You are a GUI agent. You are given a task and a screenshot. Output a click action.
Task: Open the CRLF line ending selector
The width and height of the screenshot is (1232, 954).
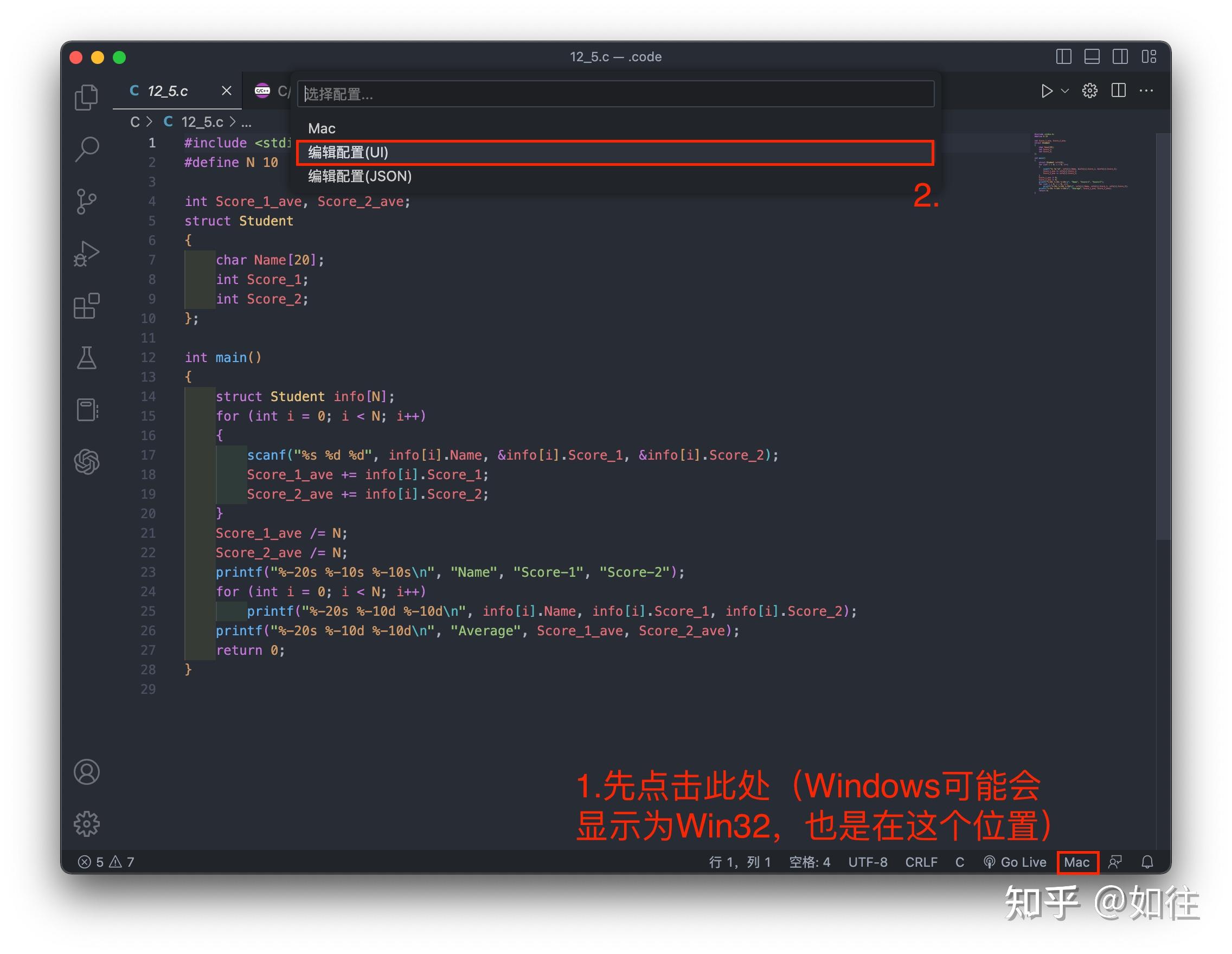(x=921, y=862)
